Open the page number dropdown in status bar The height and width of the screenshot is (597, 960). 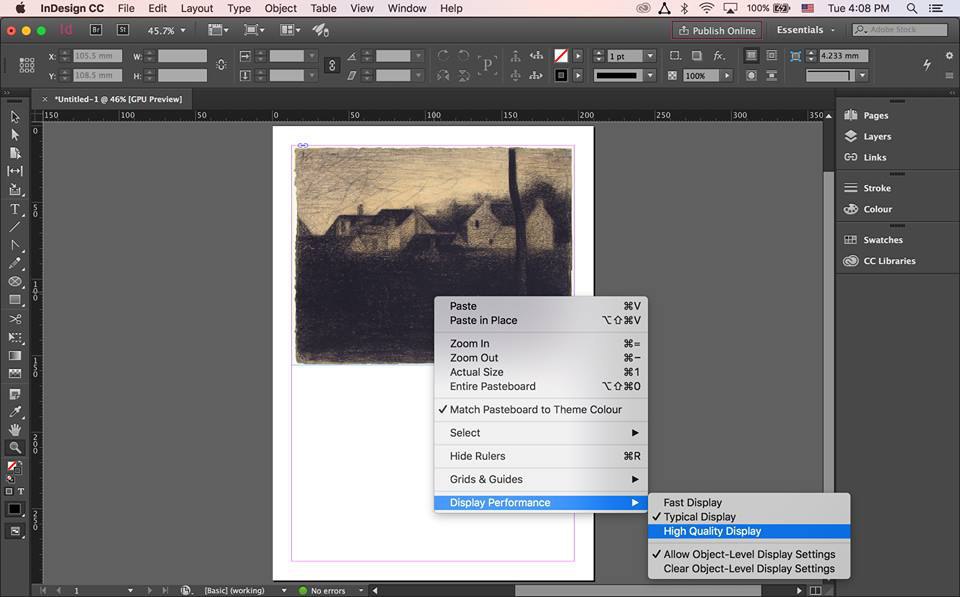pyautogui.click(x=130, y=590)
